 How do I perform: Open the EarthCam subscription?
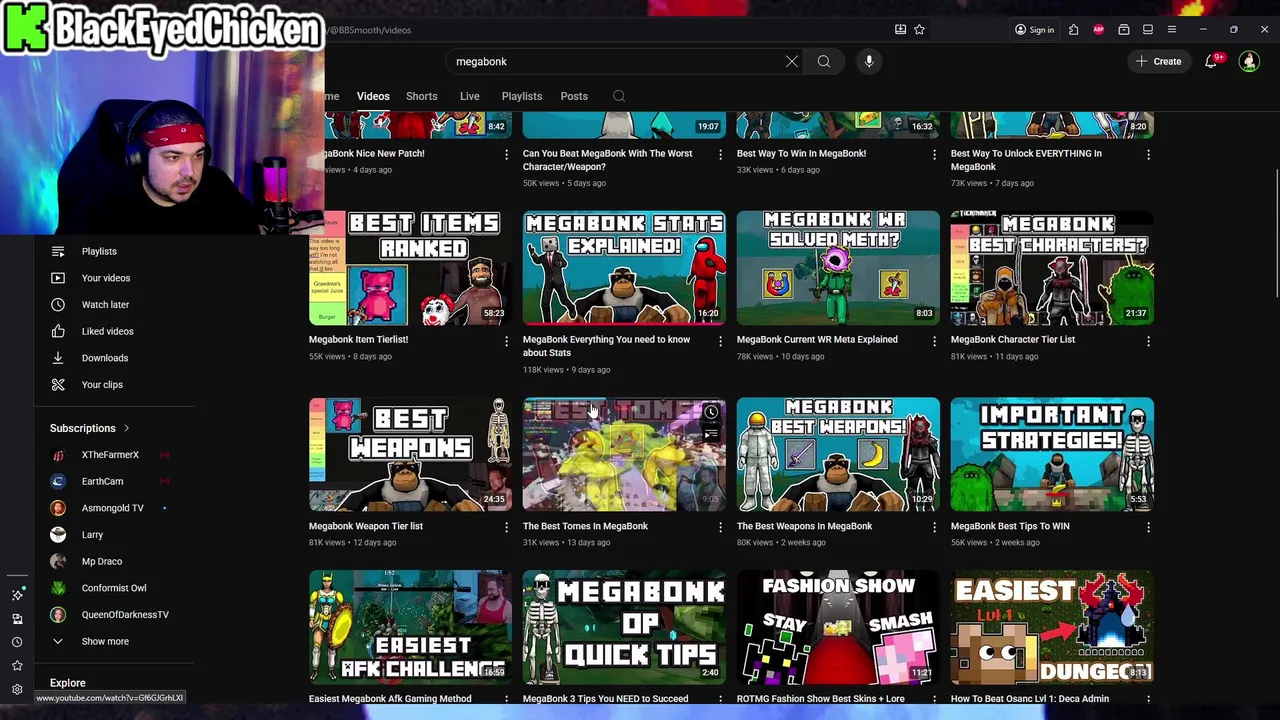(102, 481)
